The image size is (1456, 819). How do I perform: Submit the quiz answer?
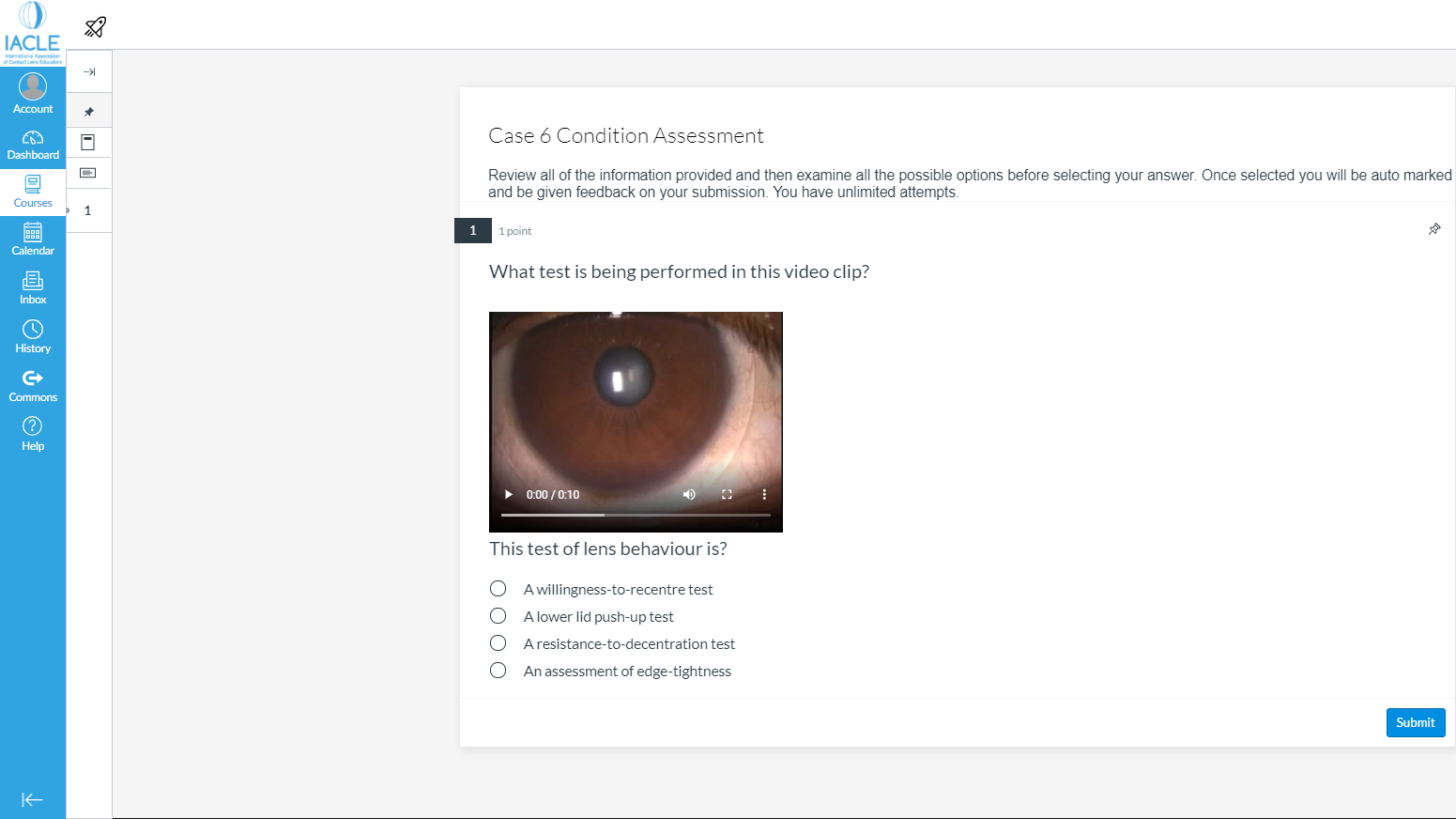1415,722
